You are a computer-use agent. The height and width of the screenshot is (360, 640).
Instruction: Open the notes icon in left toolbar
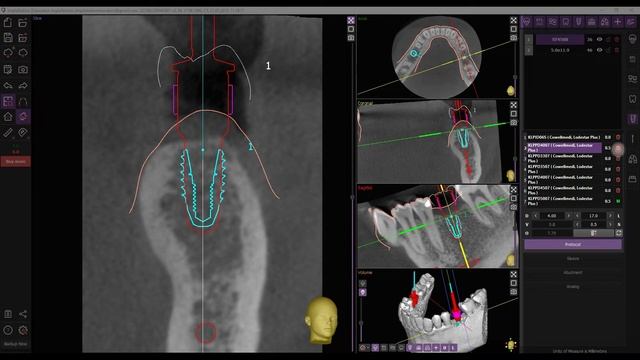[x=8, y=69]
